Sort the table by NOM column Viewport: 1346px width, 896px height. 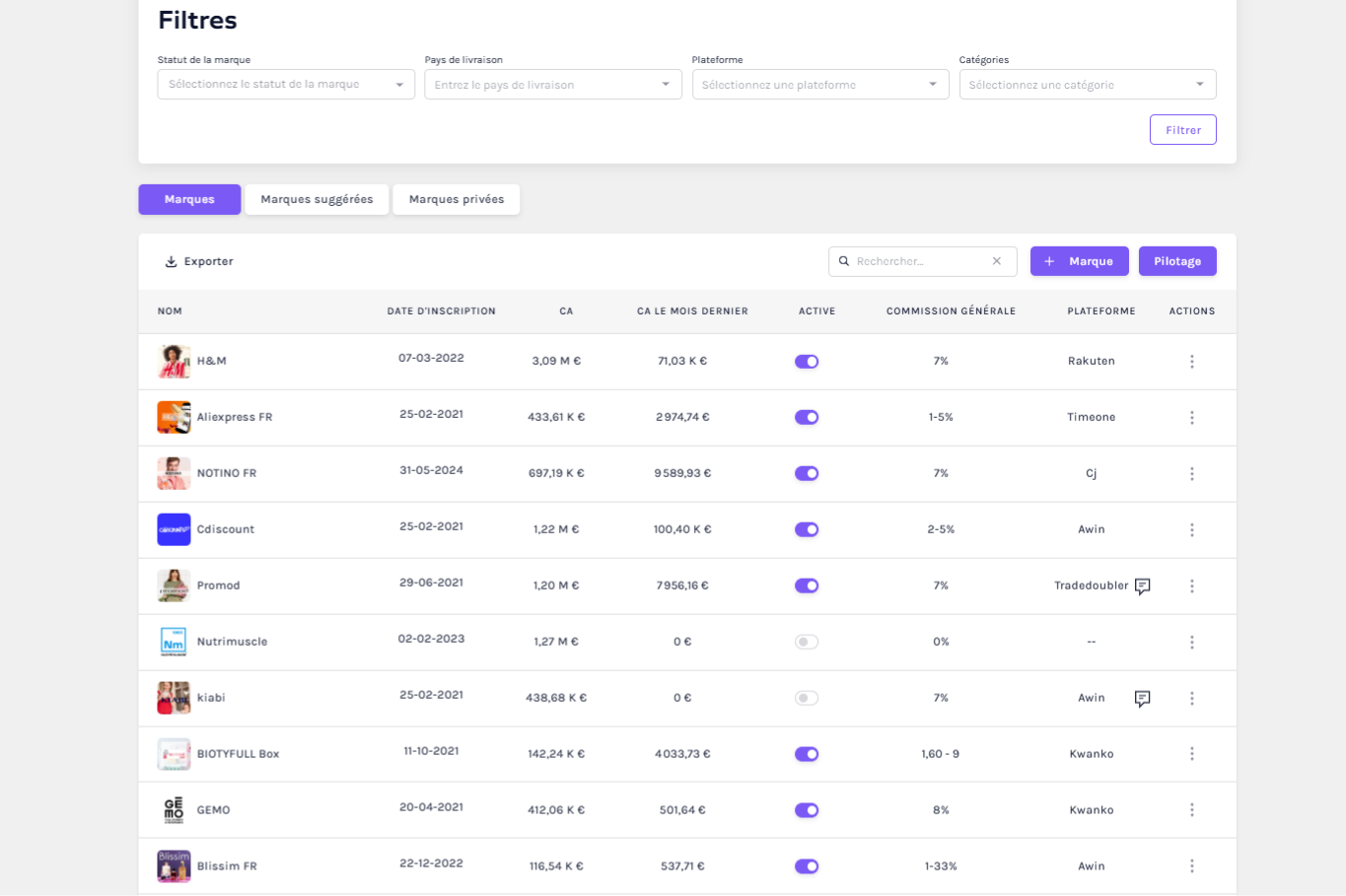170,311
